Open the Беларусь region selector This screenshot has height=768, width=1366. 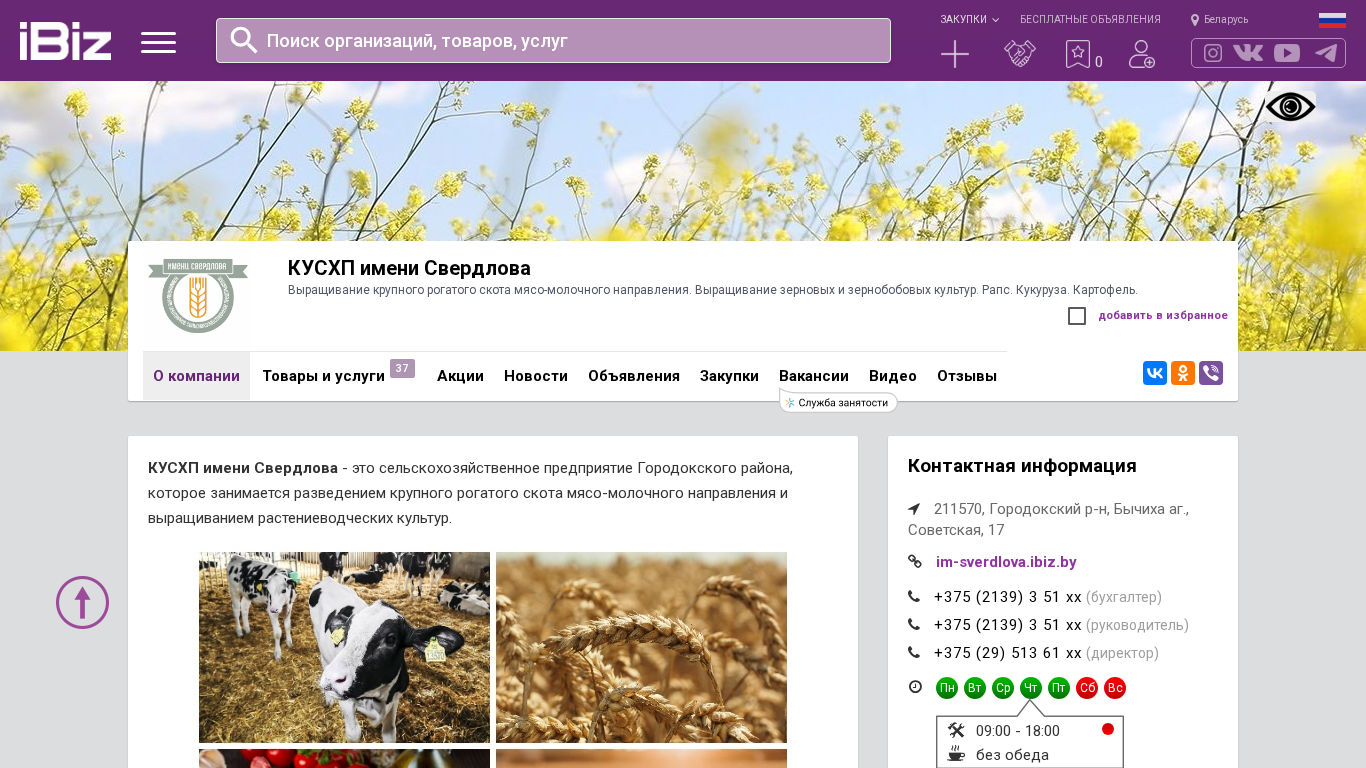(x=1219, y=20)
